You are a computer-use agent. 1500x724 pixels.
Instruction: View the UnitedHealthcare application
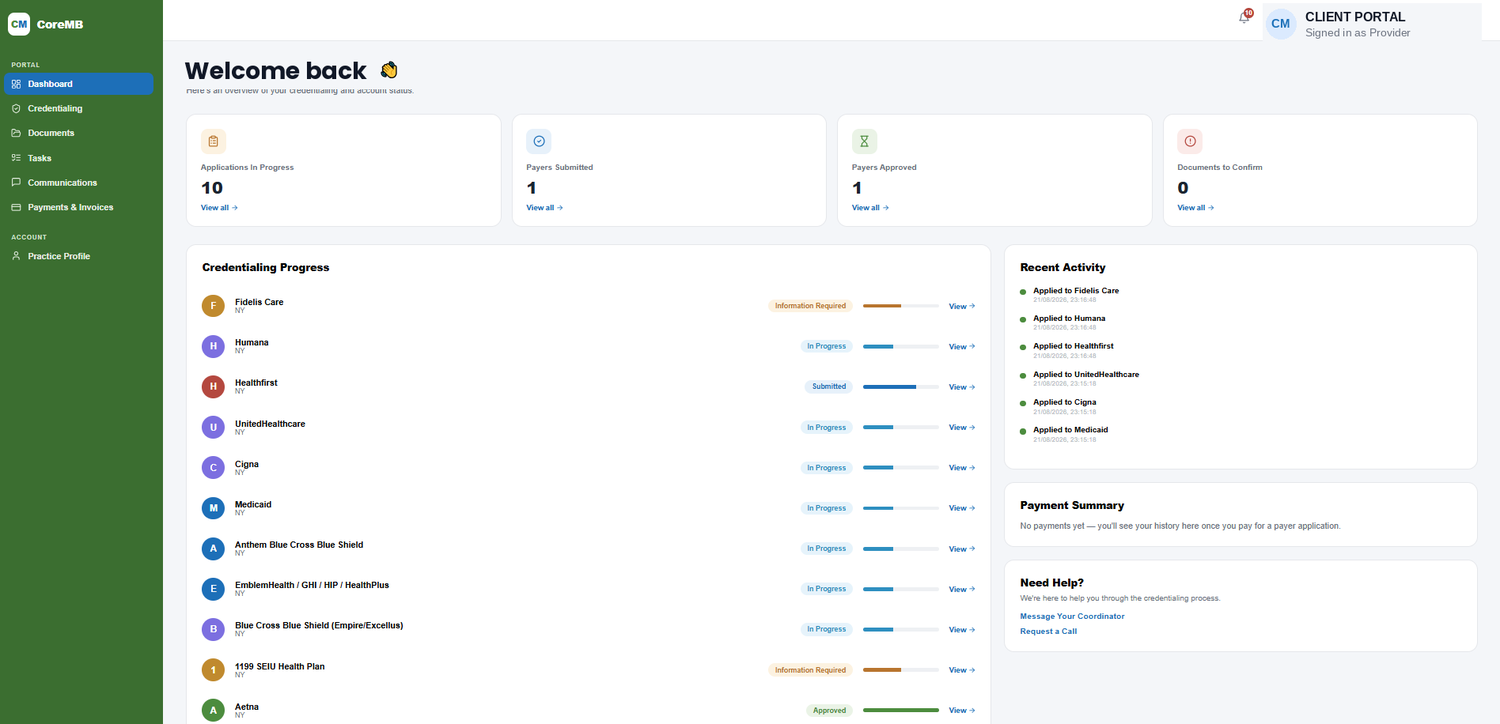coord(962,427)
